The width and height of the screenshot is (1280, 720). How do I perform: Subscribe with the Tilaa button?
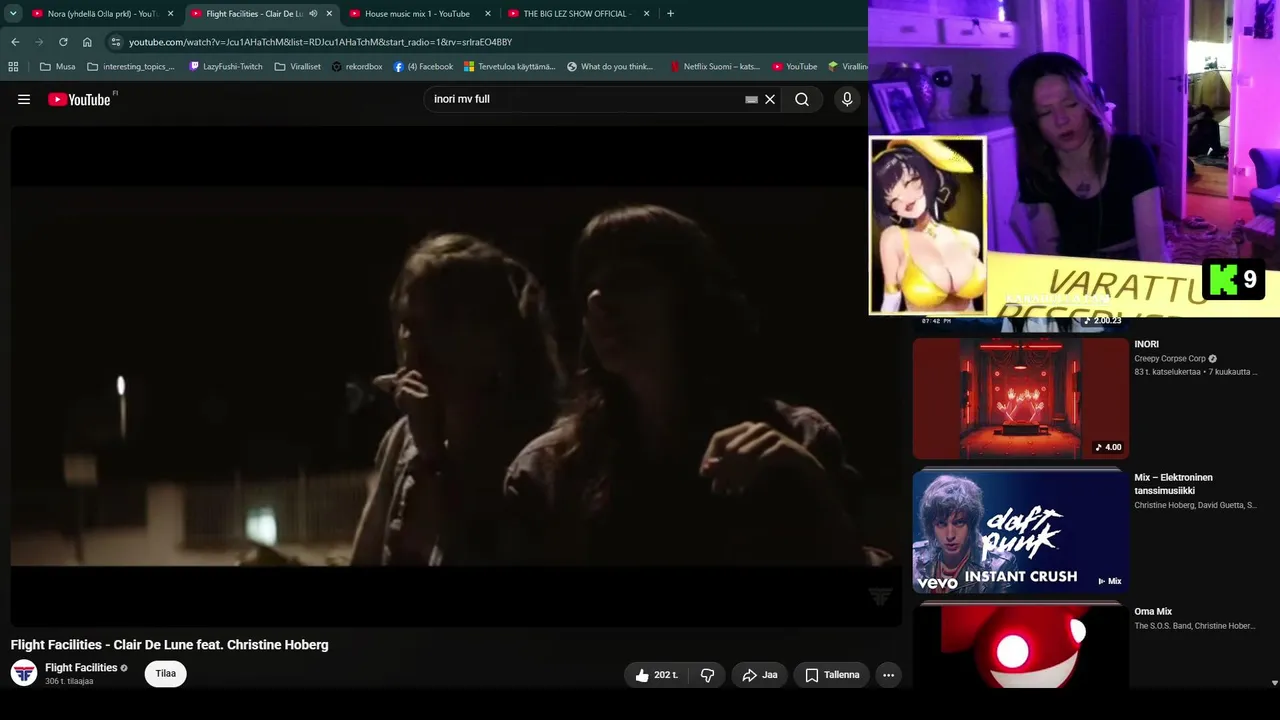166,674
